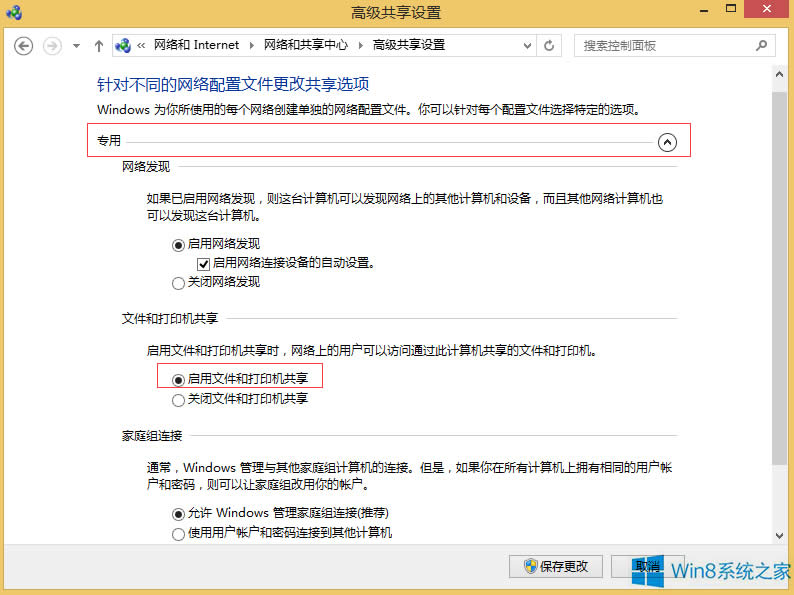794x595 pixels.
Task: Expand the arrow after 网络和共享中心
Action: click(x=361, y=46)
